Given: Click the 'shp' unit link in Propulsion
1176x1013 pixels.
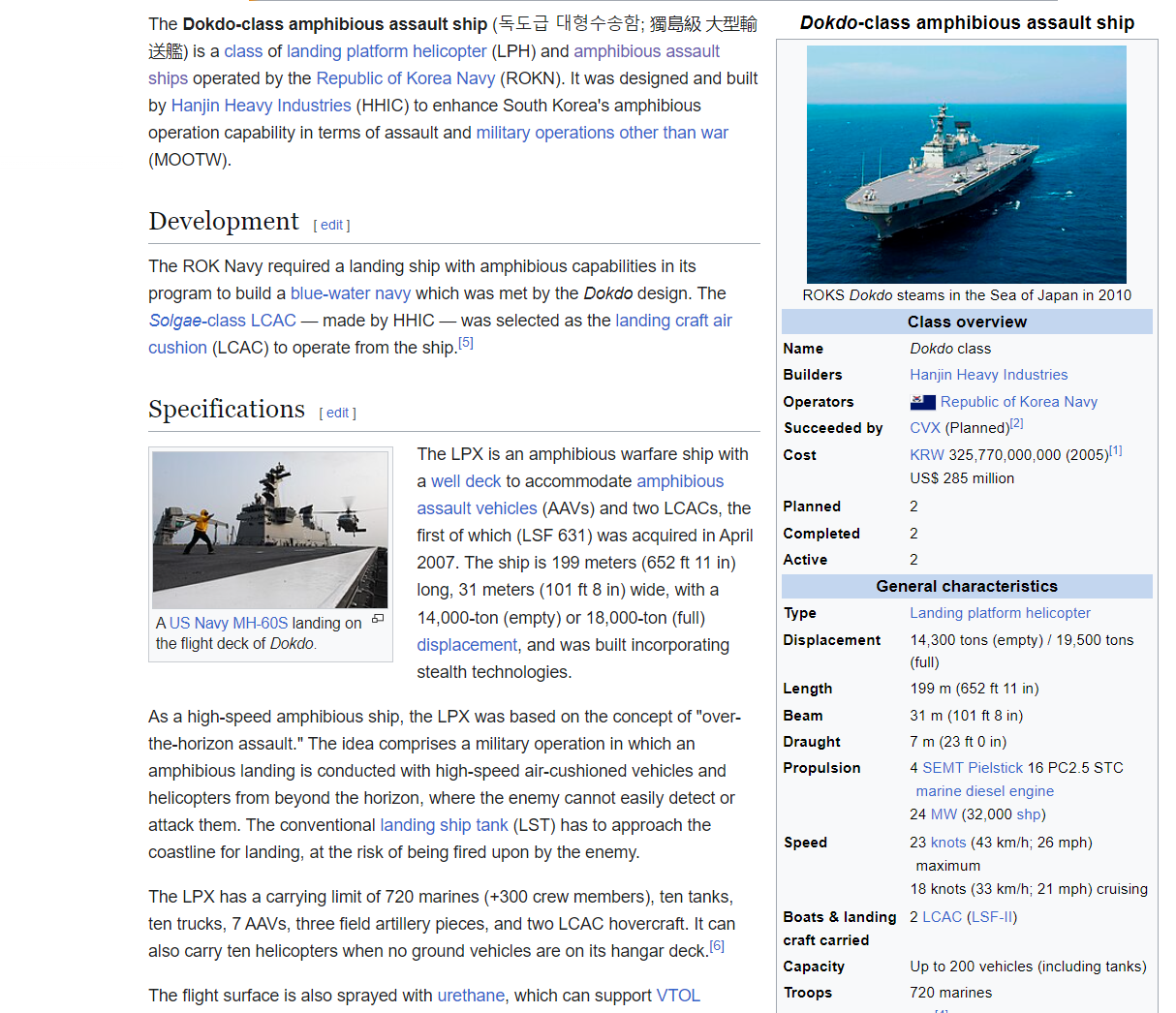Looking at the screenshot, I should (x=1029, y=814).
